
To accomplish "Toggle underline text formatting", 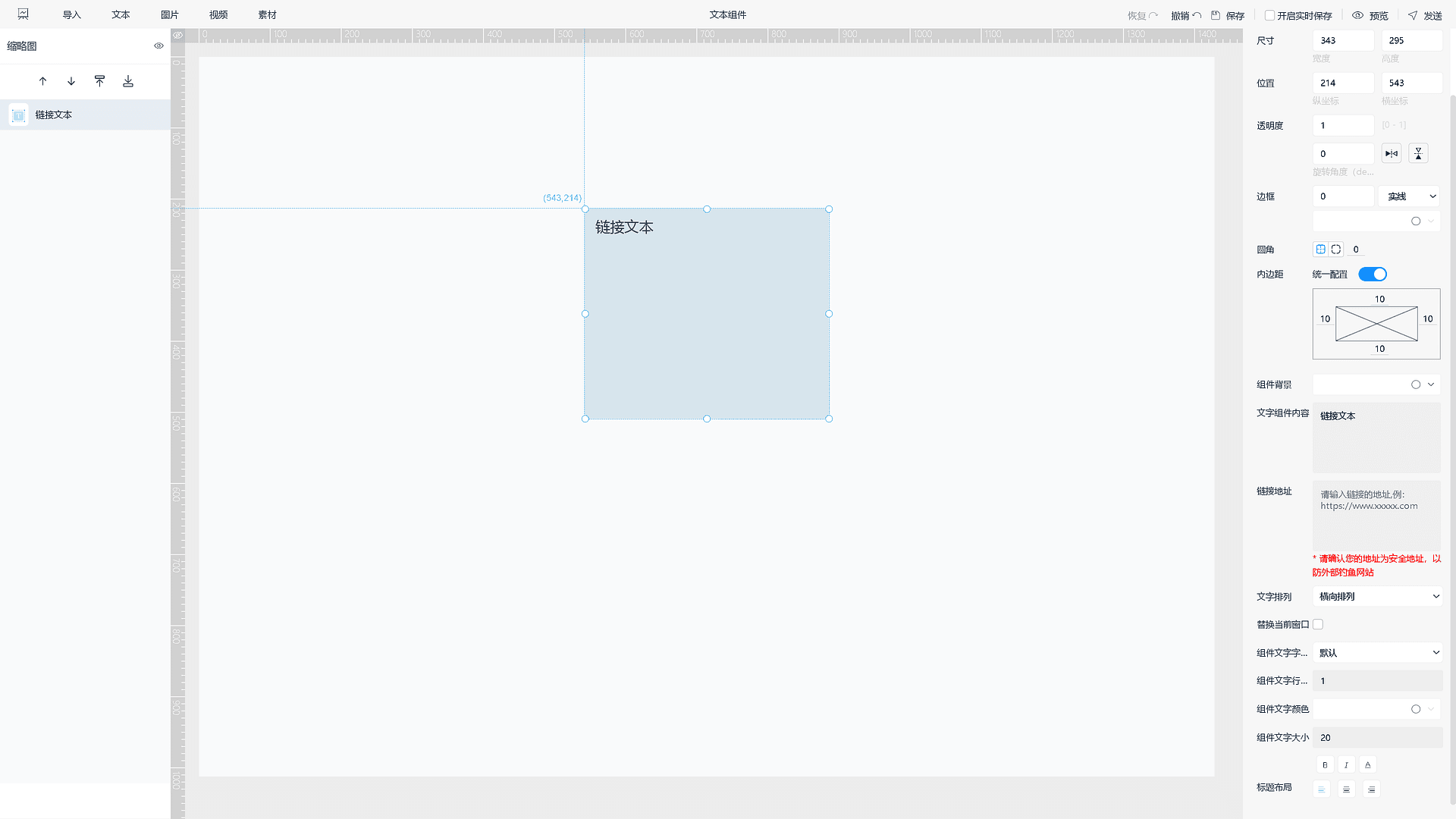I will [1367, 765].
